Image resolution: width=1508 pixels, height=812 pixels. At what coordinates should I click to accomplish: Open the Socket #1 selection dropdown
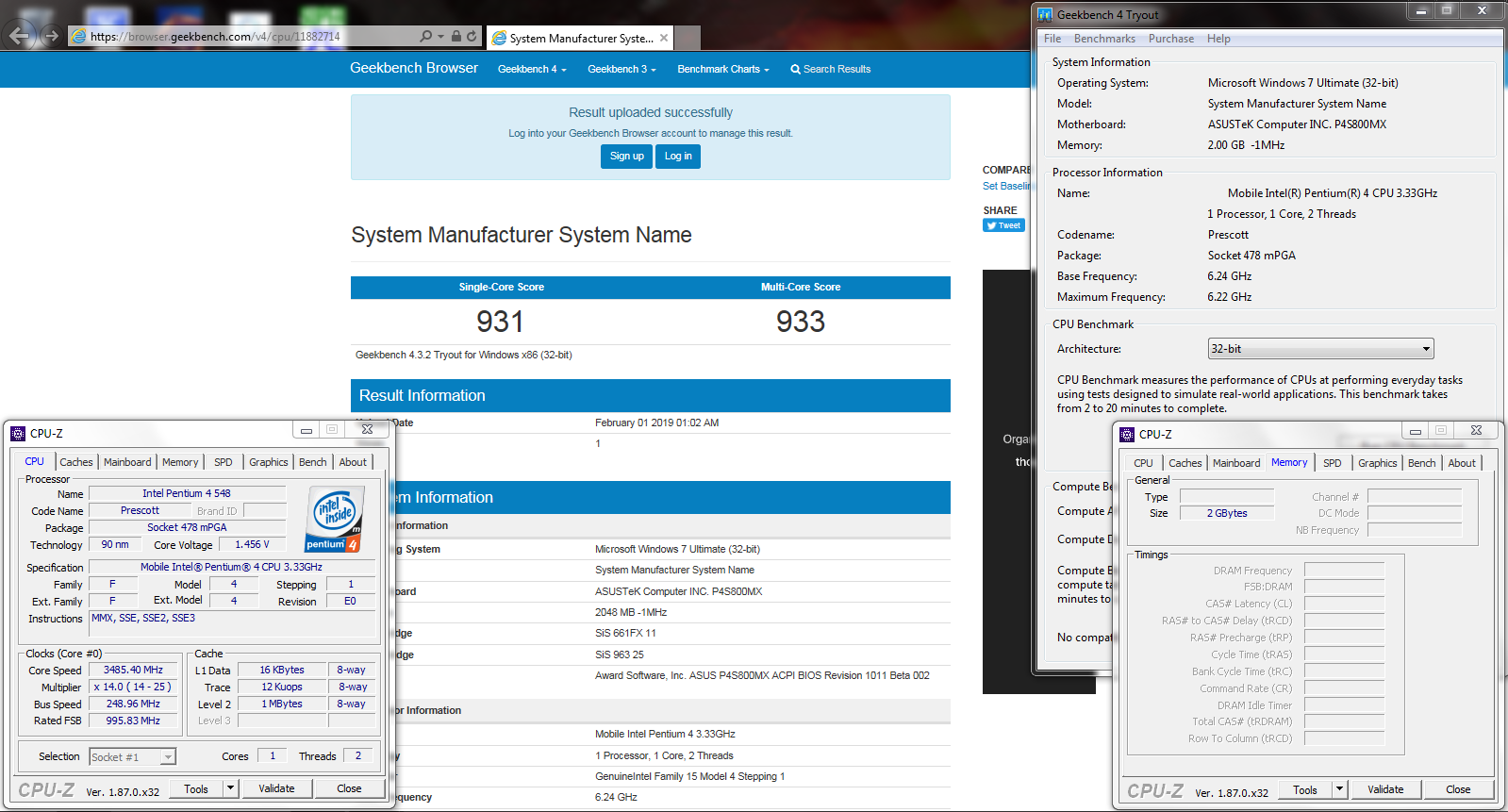pos(133,757)
